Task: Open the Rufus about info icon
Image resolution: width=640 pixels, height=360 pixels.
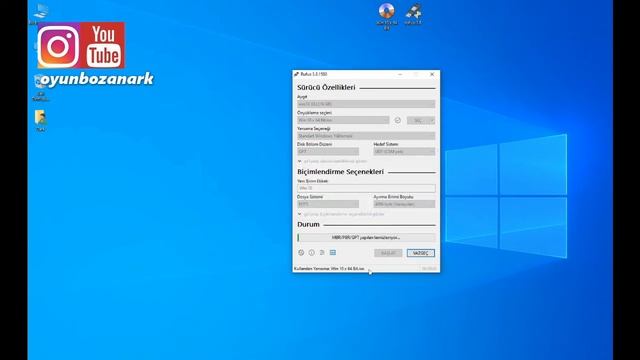Action: point(312,253)
